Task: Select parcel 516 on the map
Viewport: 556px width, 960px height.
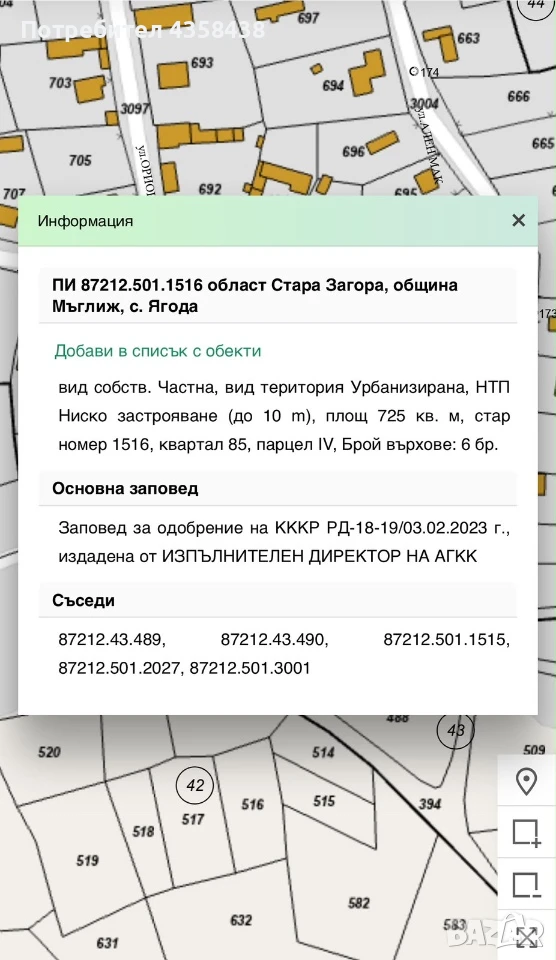Action: click(x=252, y=804)
